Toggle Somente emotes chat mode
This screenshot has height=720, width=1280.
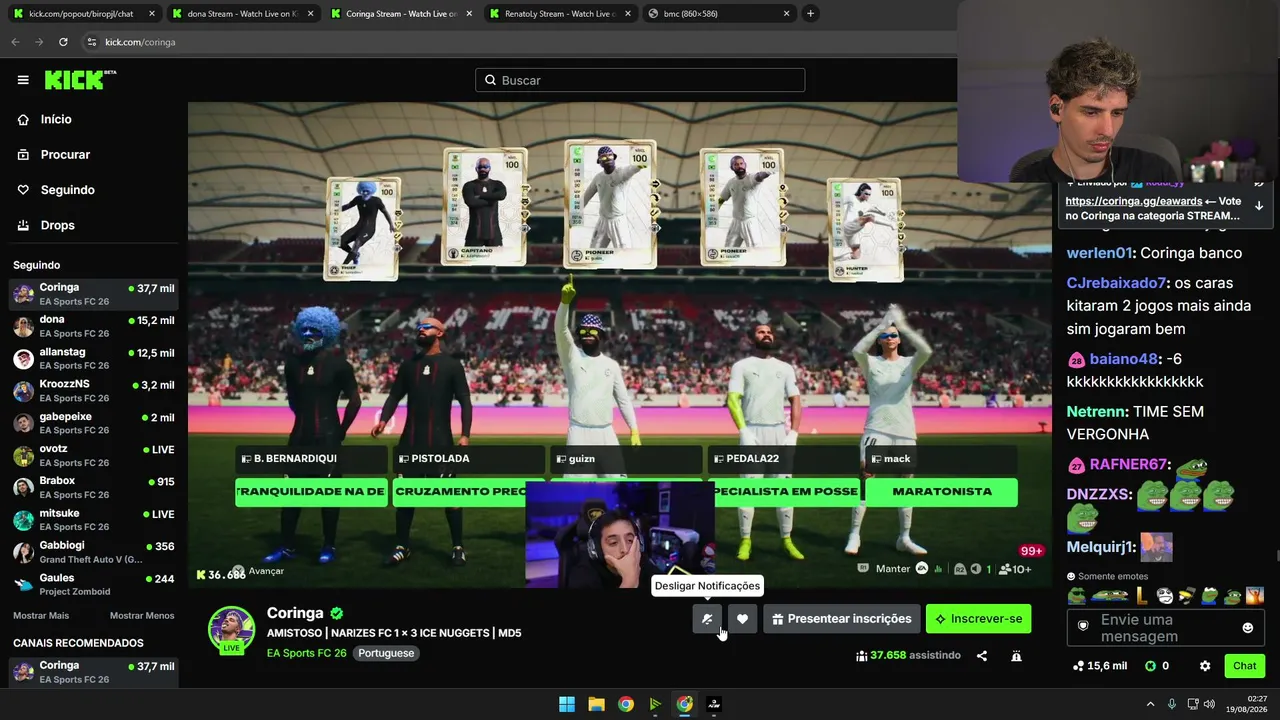tap(1107, 576)
